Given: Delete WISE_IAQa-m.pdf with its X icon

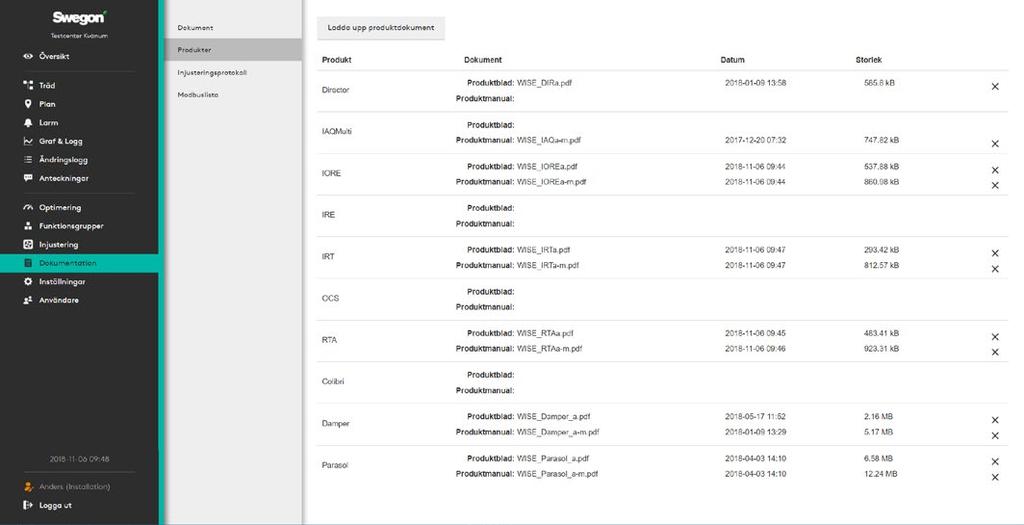Looking at the screenshot, I should (995, 144).
